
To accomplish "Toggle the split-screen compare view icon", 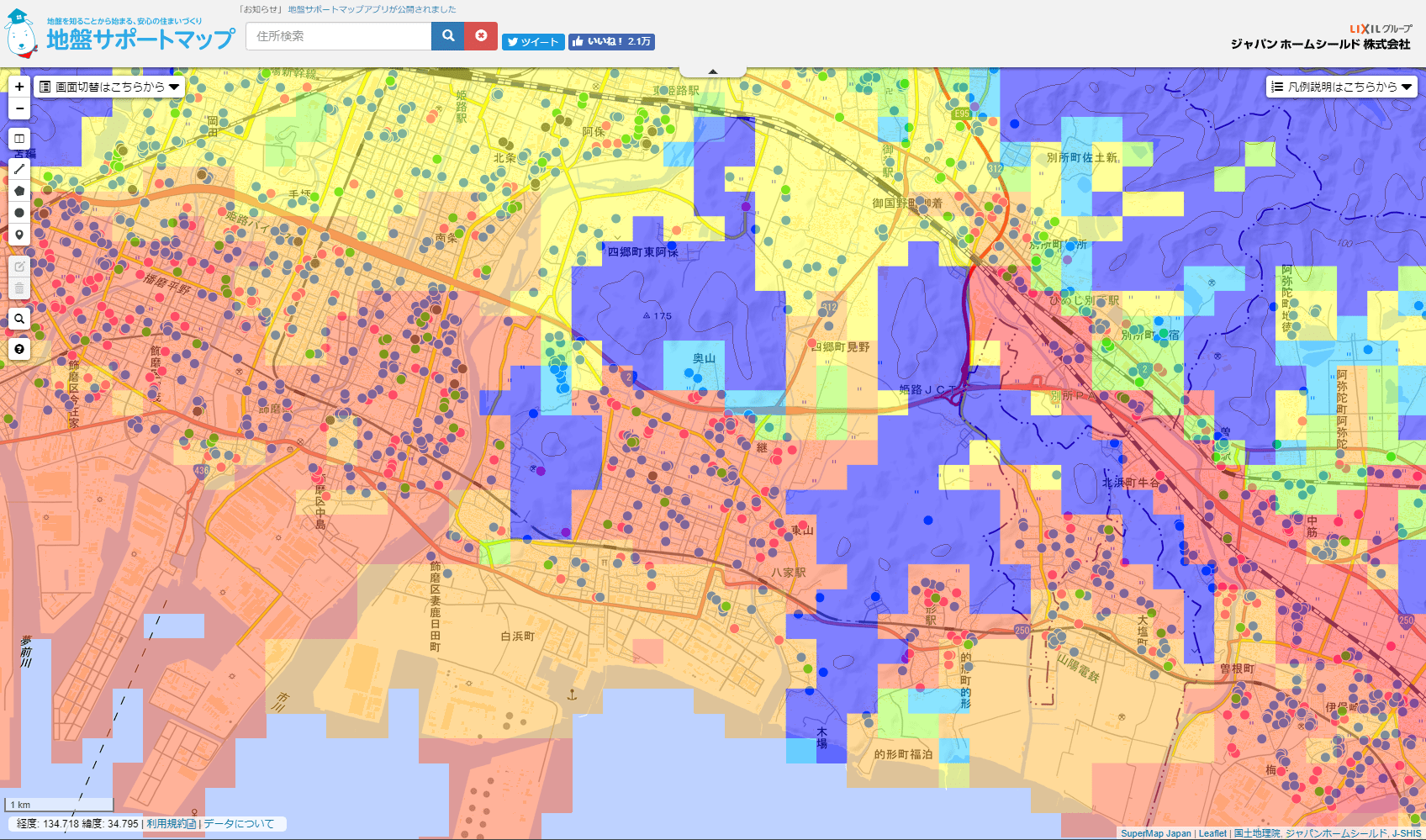I will 19,139.
